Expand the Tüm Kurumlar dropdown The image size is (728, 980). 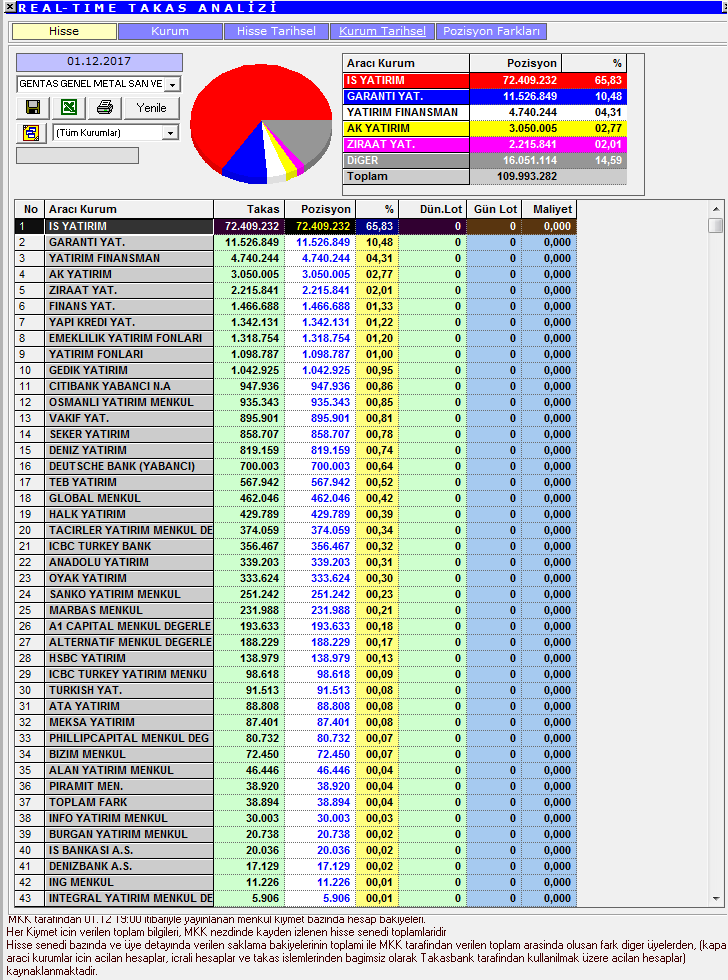tap(170, 132)
